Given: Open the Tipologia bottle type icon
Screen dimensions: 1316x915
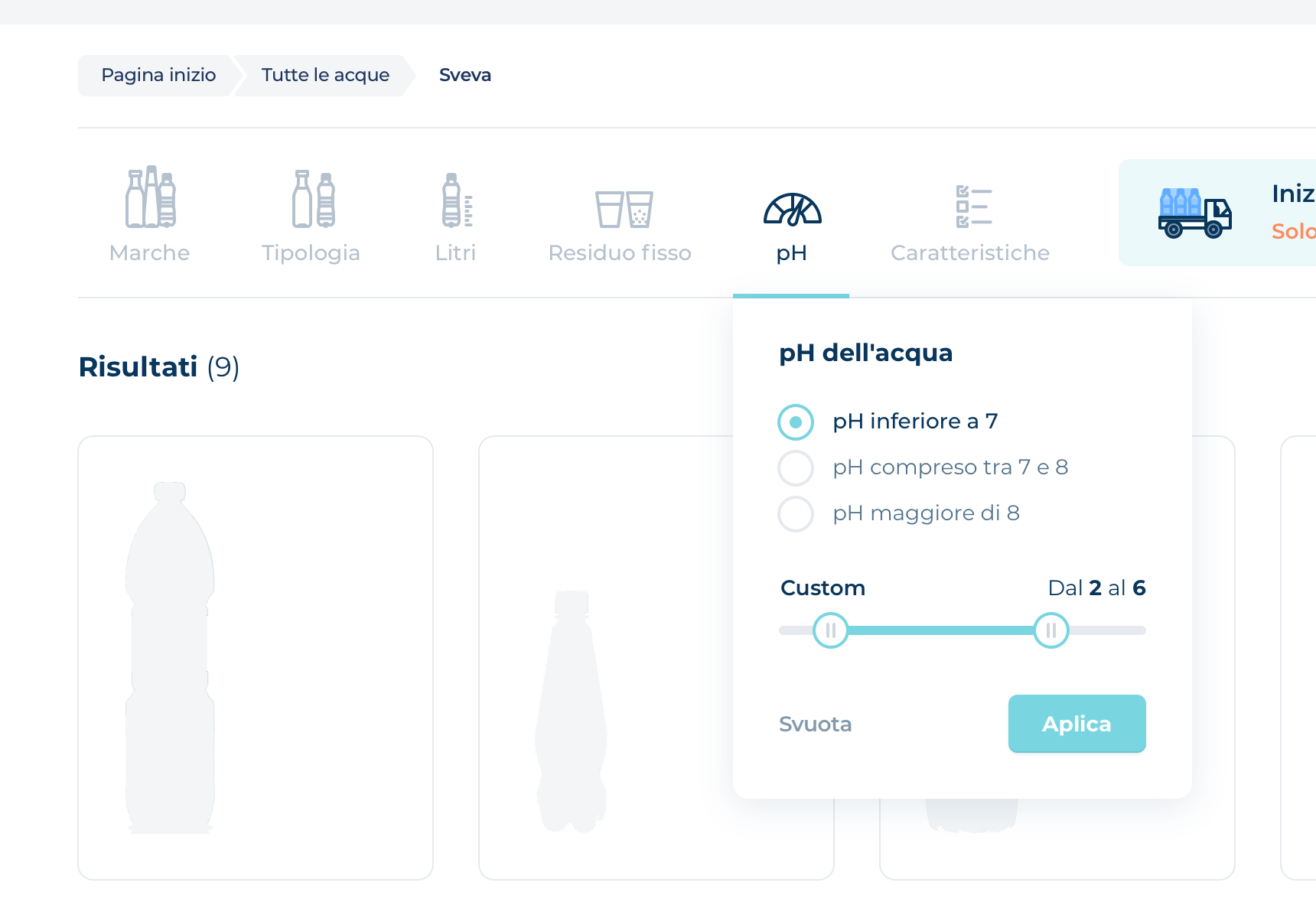Looking at the screenshot, I should [x=313, y=199].
